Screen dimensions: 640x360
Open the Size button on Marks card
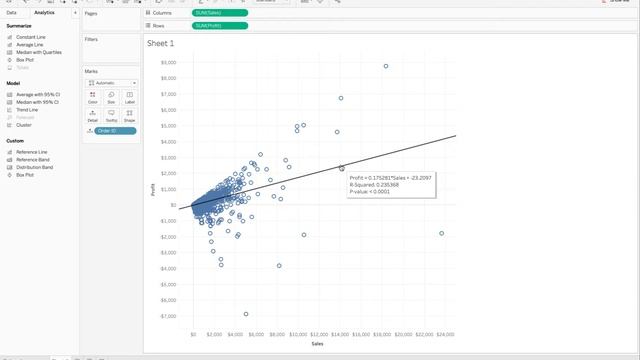click(111, 98)
